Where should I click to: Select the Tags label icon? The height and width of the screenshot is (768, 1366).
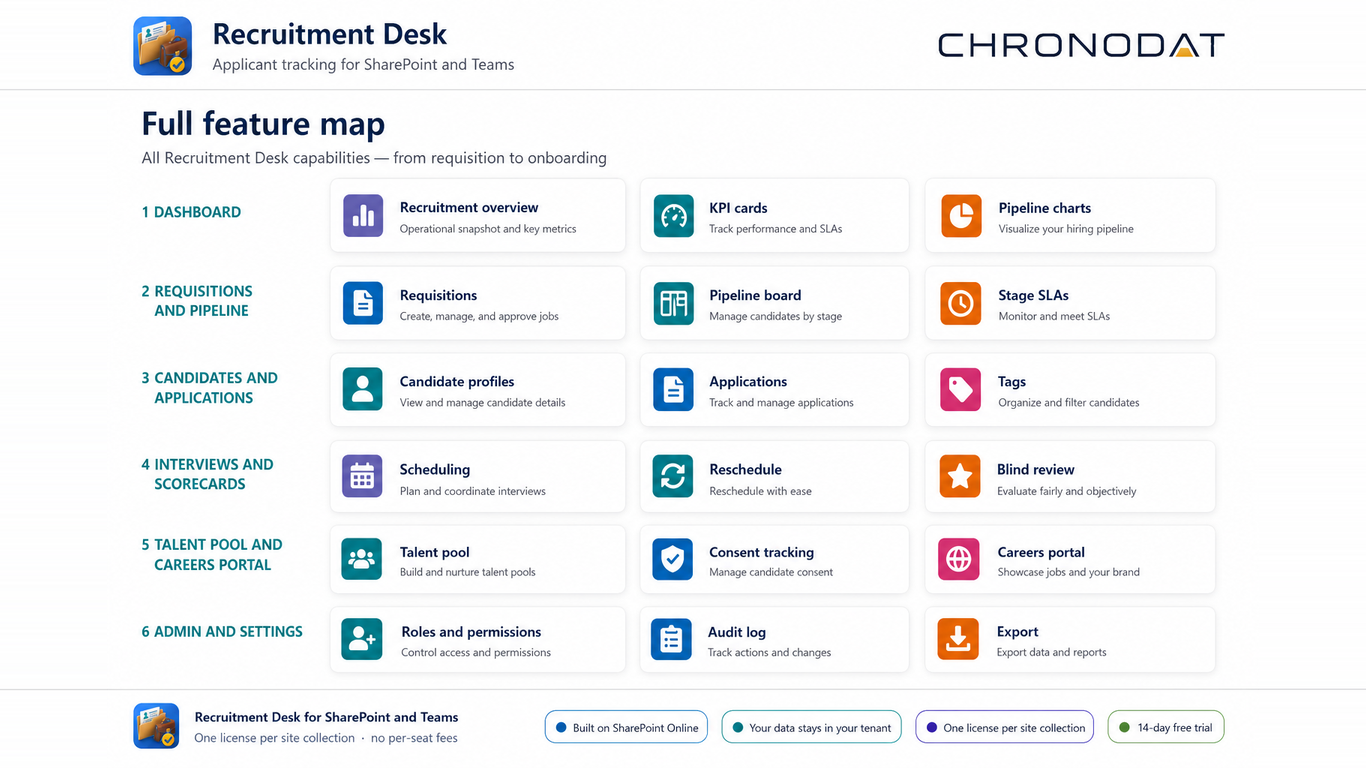(x=961, y=390)
